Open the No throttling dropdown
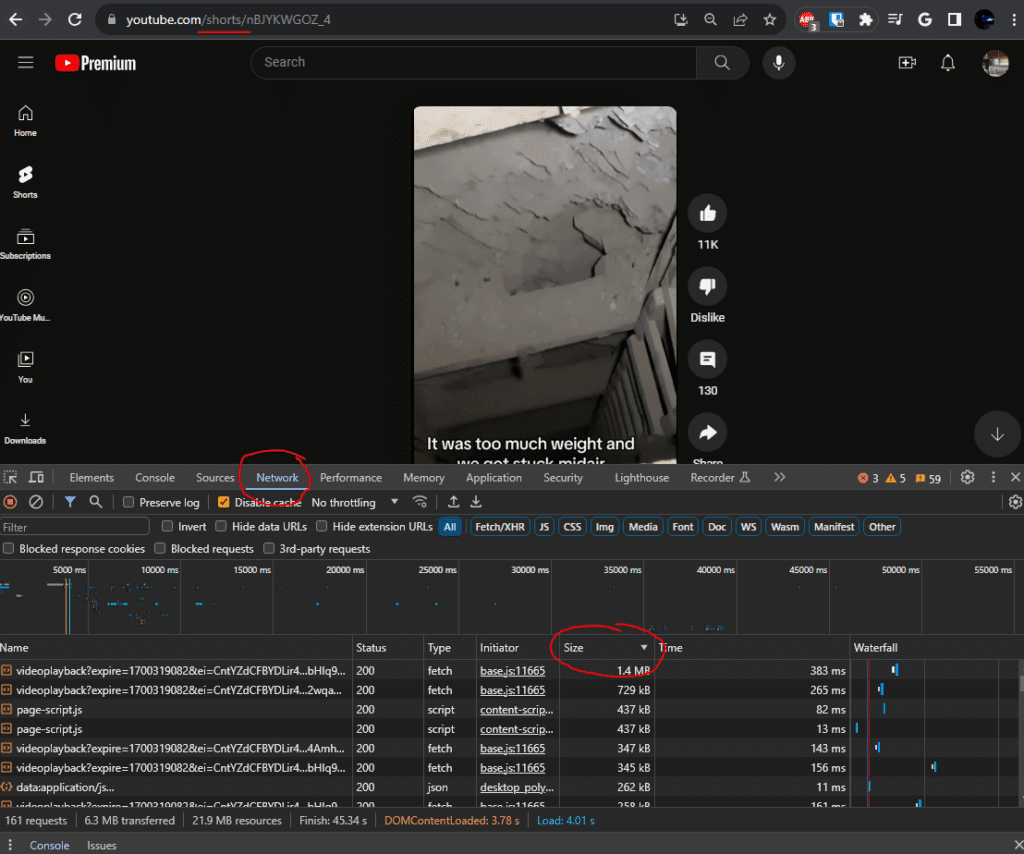Viewport: 1024px width, 854px height. 355,502
